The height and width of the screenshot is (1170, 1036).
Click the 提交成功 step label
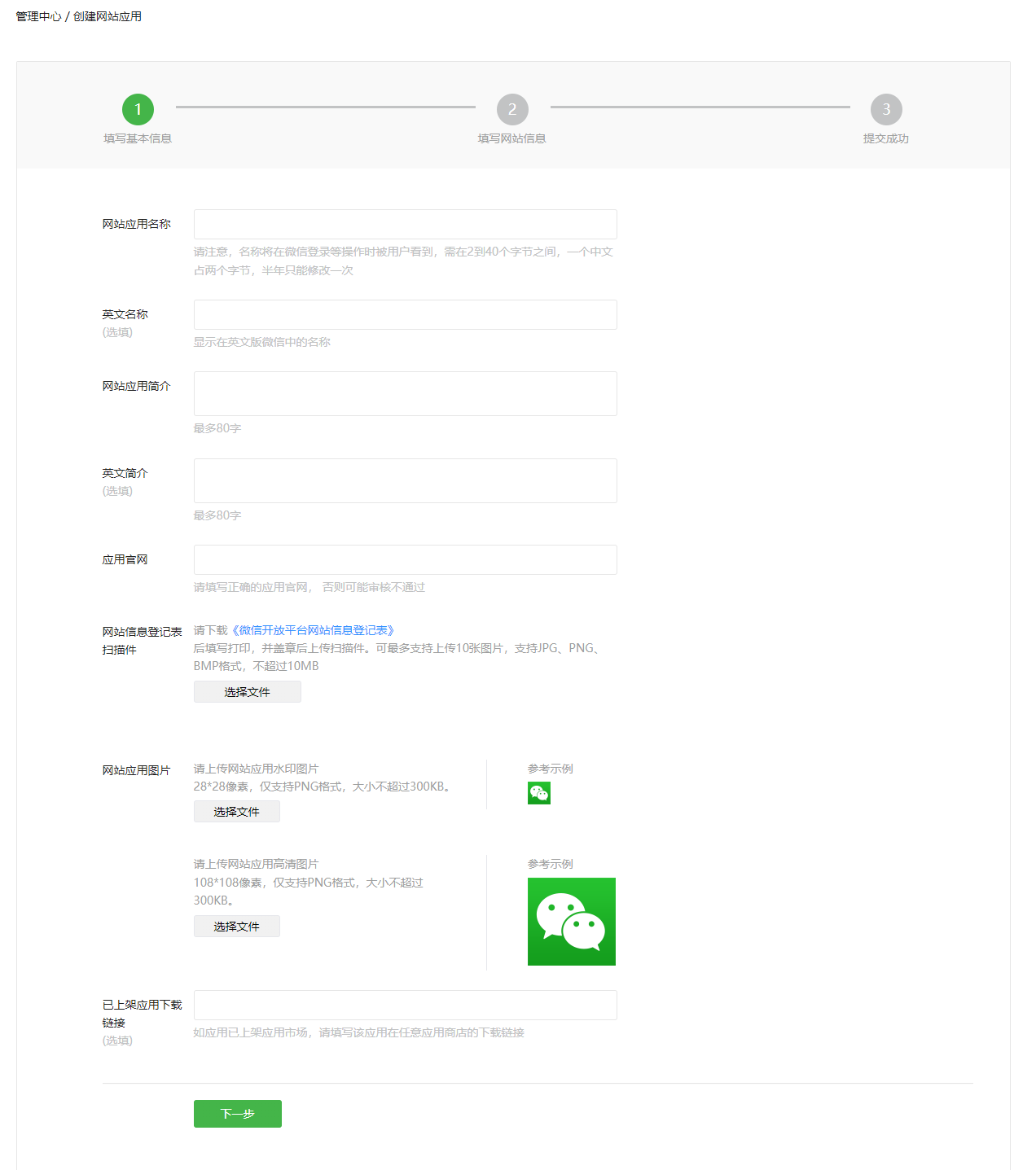coord(885,138)
